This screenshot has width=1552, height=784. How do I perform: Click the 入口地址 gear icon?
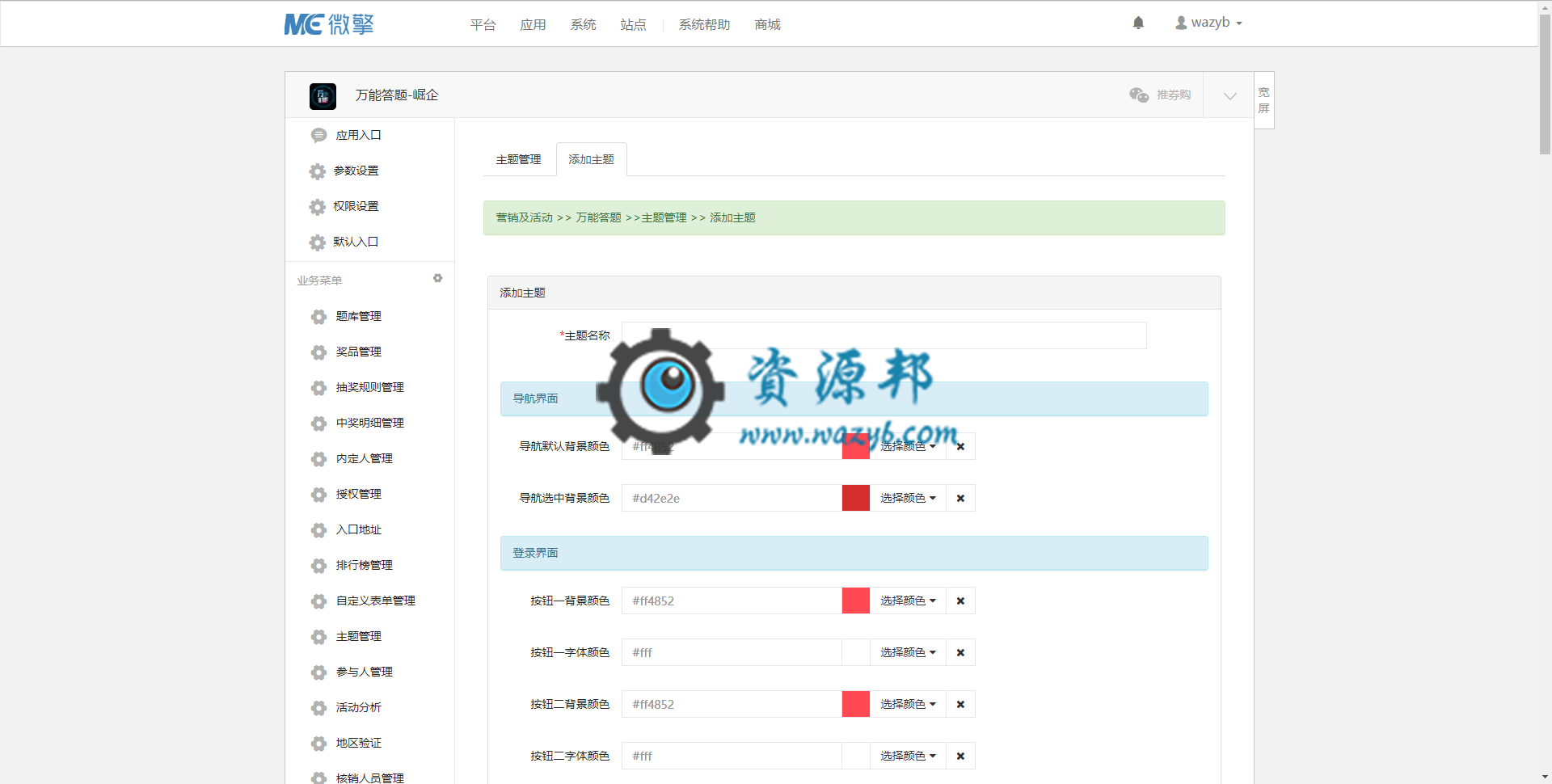tap(318, 530)
